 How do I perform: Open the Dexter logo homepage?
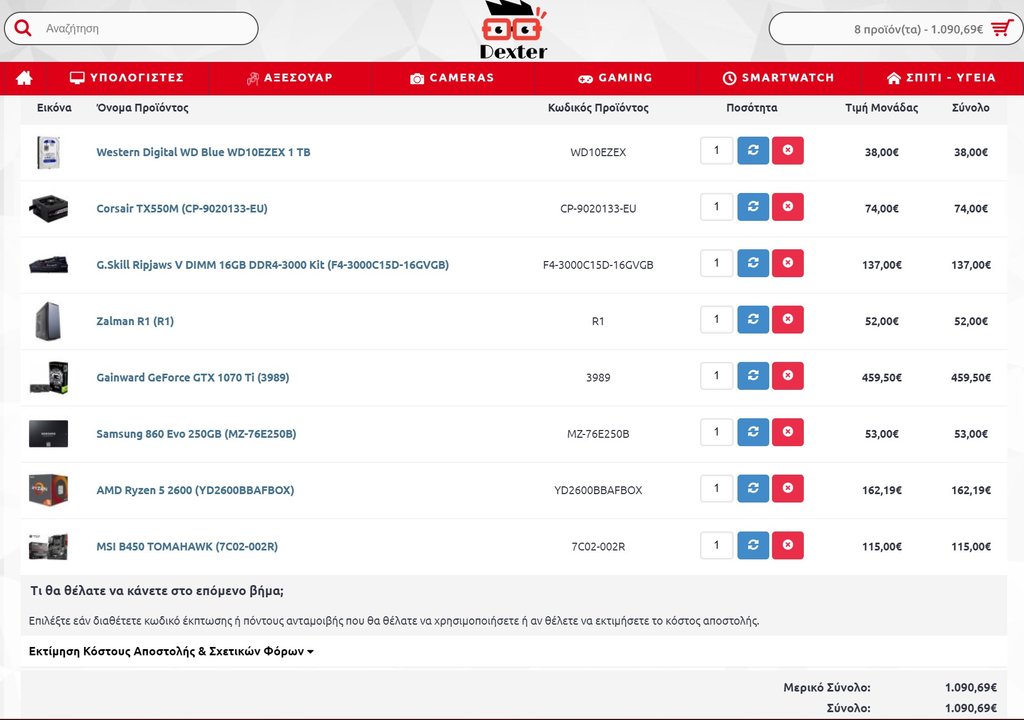coord(513,30)
